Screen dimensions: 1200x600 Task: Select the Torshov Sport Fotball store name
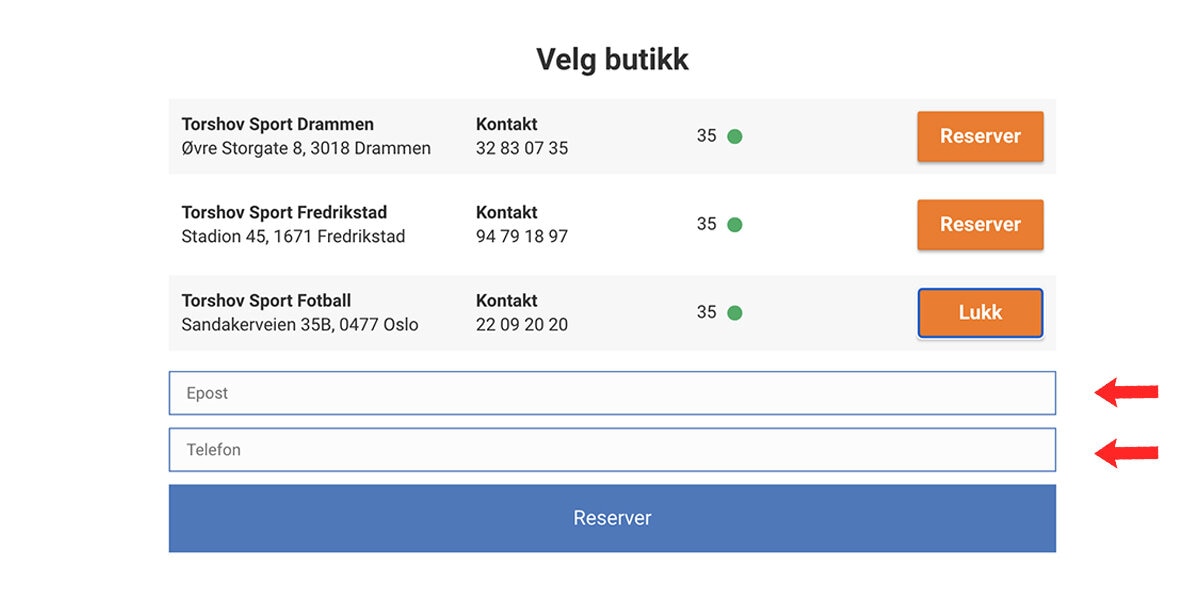pyautogui.click(x=266, y=300)
